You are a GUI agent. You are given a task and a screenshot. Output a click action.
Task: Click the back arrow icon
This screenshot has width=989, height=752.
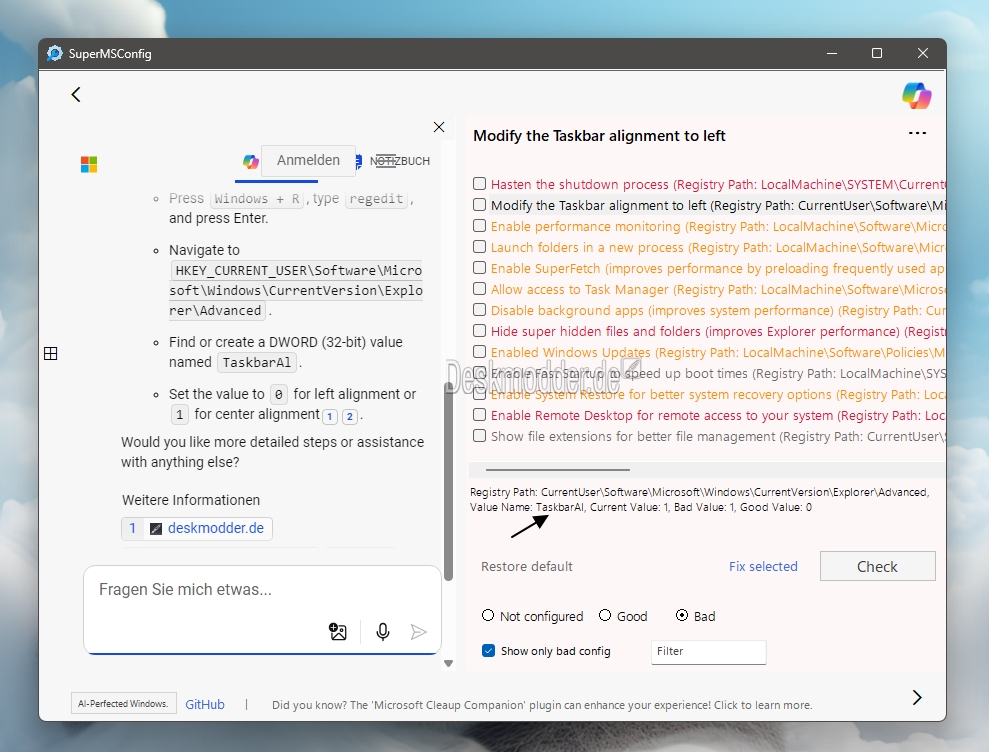tap(76, 95)
